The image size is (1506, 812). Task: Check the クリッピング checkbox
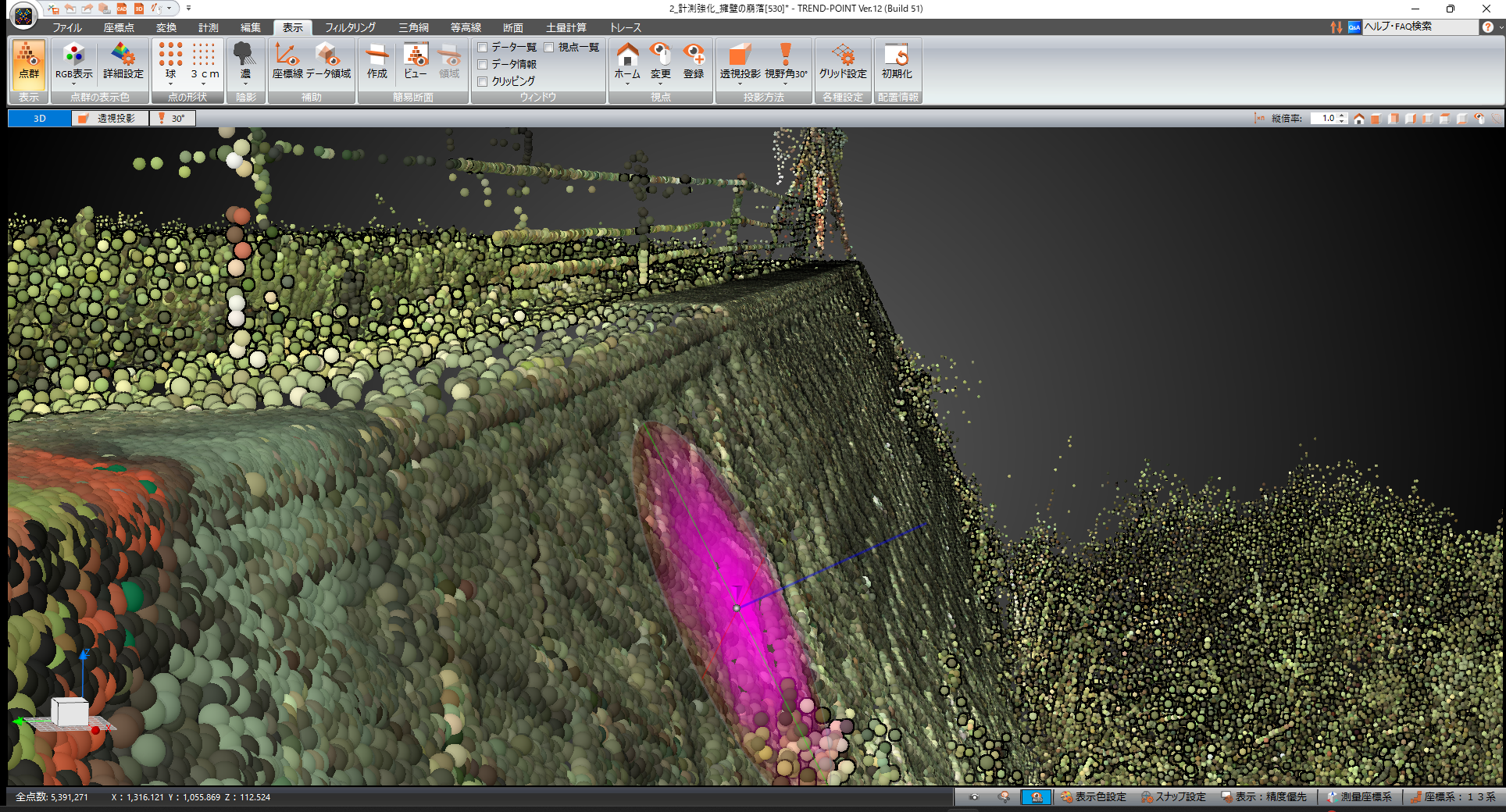[x=483, y=81]
